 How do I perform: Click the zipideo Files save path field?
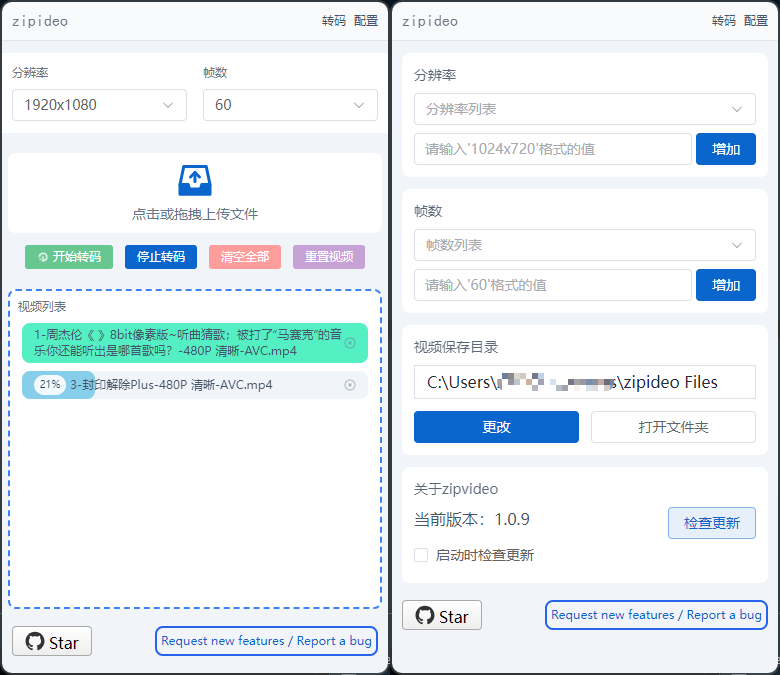(585, 382)
